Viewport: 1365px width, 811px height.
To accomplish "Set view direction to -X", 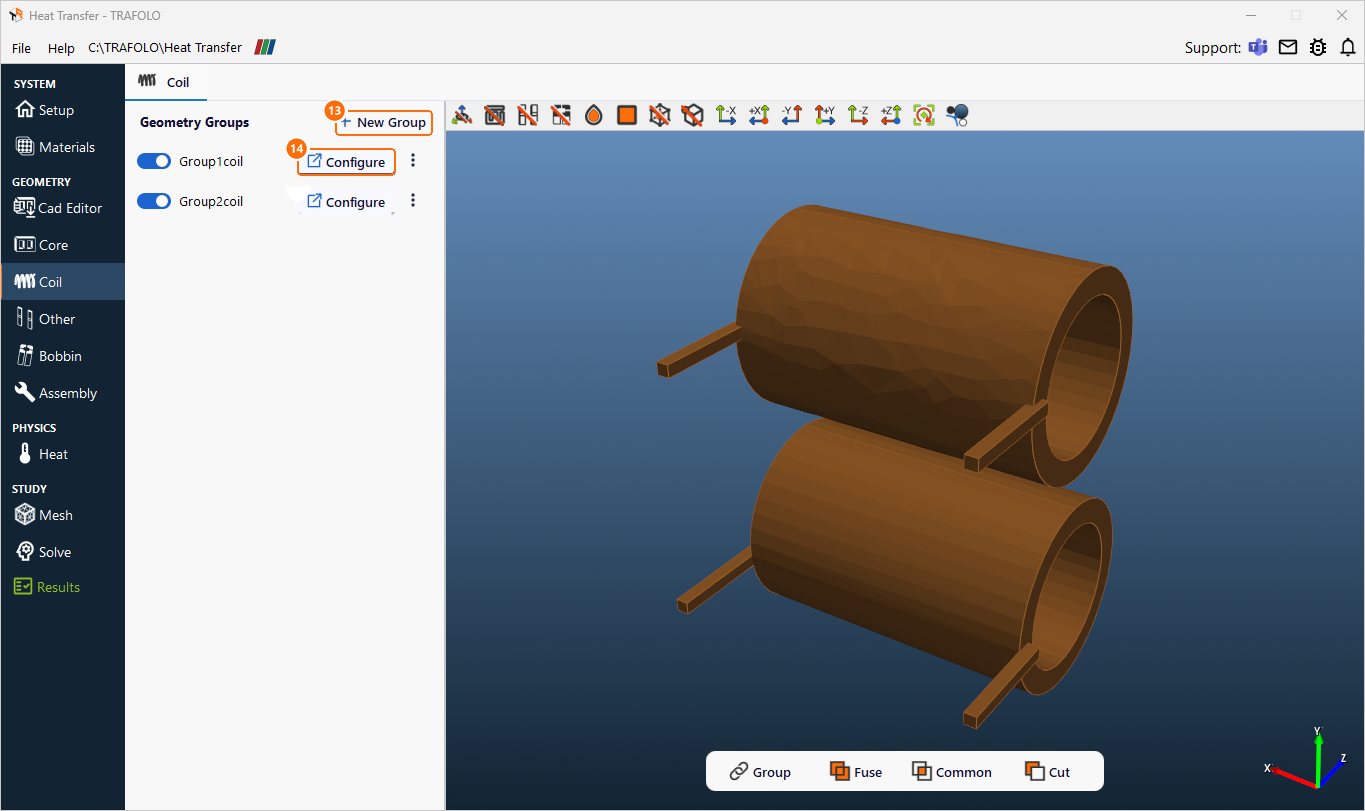I will pos(726,115).
